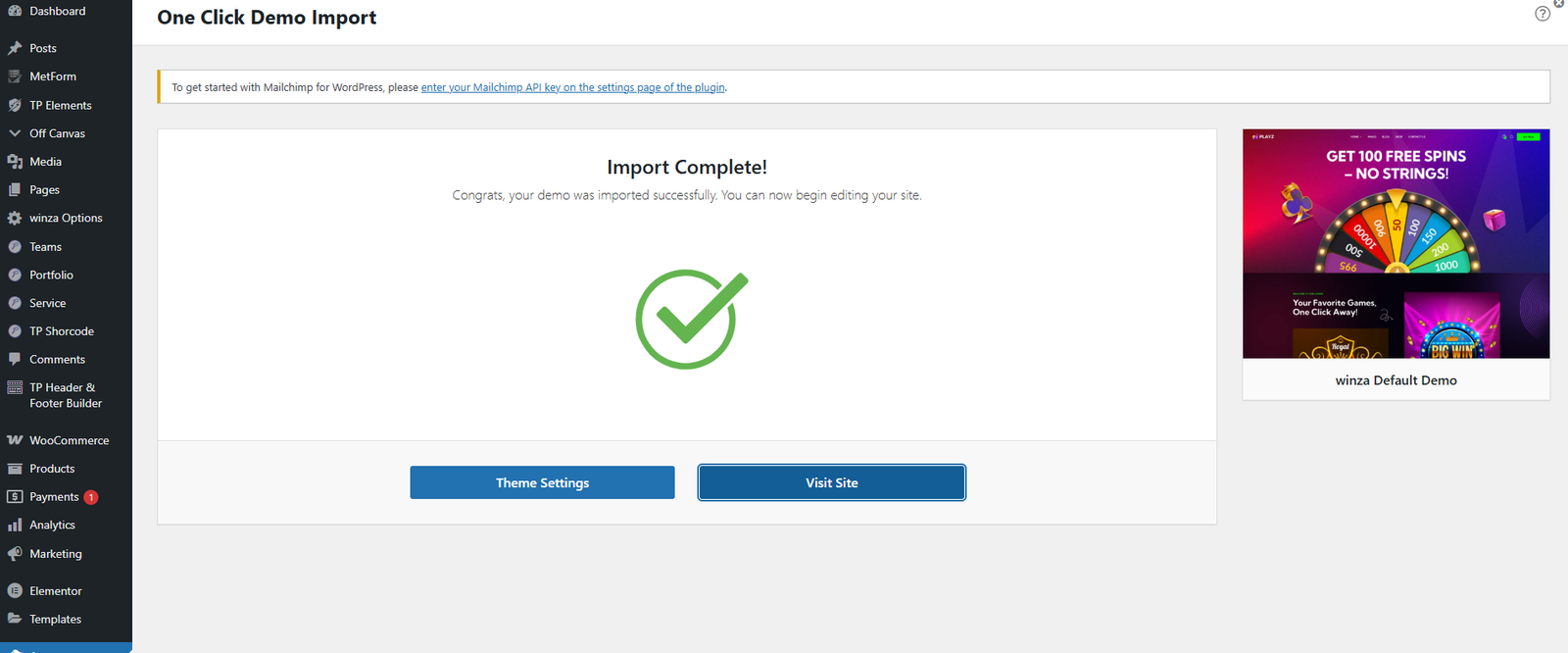1568x653 pixels.
Task: Open Analytics menu label
Action: click(53, 526)
